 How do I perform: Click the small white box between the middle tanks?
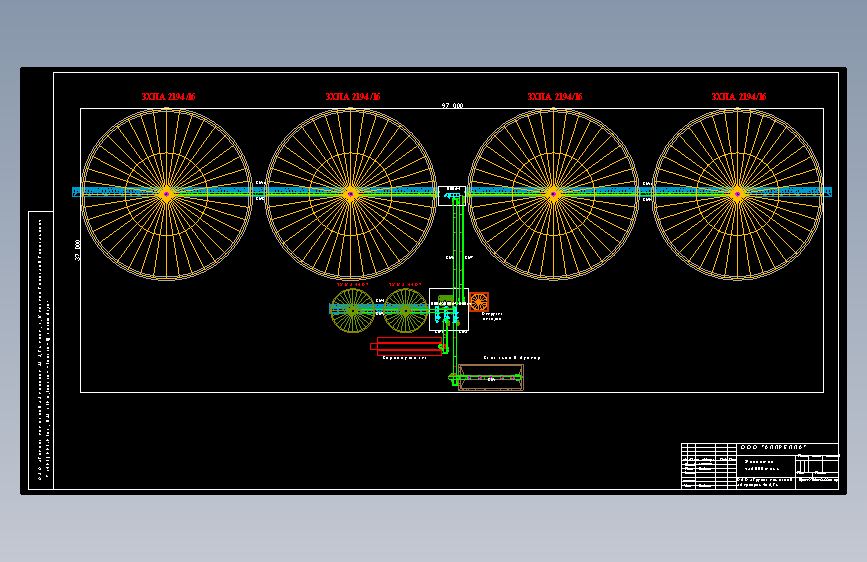(x=452, y=196)
